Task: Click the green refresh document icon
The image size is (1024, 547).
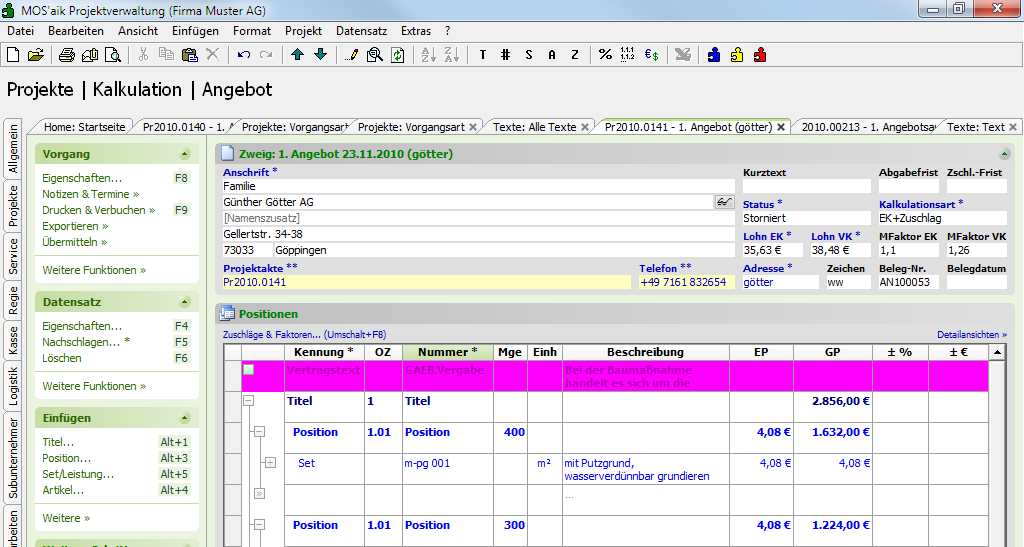Action: pos(398,55)
